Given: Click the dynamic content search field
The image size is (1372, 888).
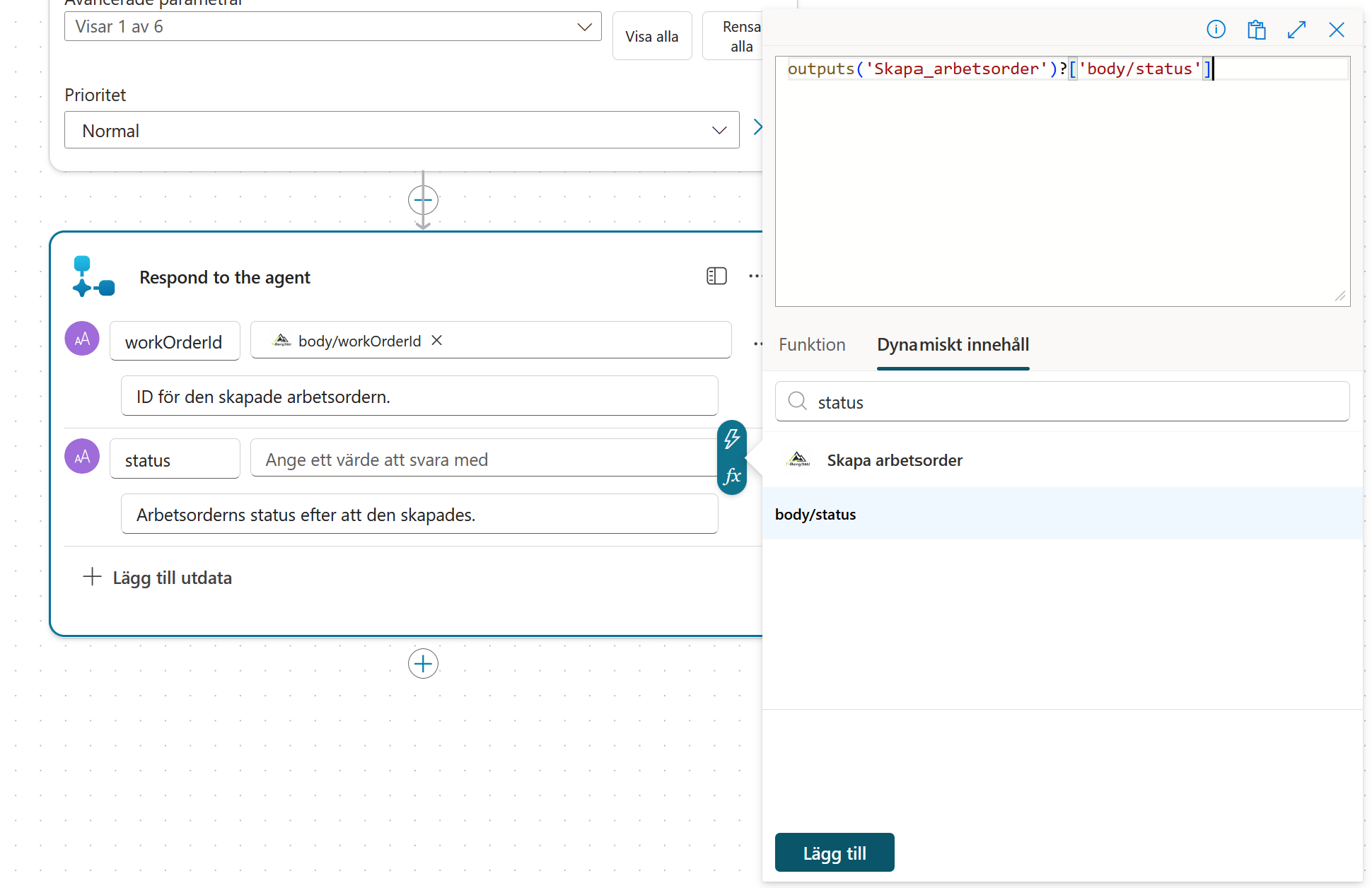Looking at the screenshot, I should (1062, 402).
